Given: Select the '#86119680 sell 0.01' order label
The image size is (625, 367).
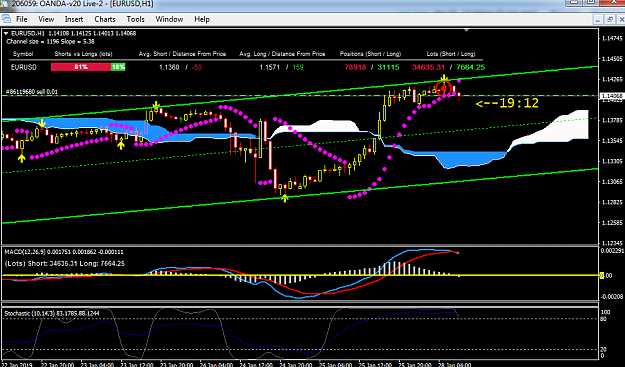Looking at the screenshot, I should pos(32,92).
